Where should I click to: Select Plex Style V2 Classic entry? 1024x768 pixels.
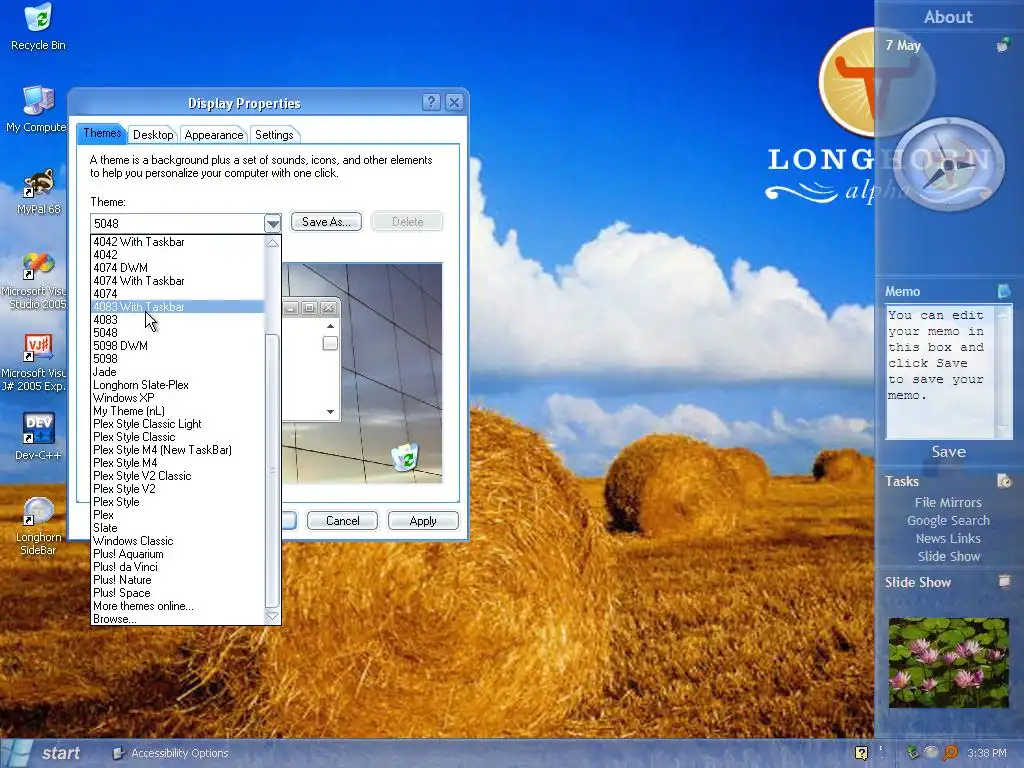click(x=178, y=476)
